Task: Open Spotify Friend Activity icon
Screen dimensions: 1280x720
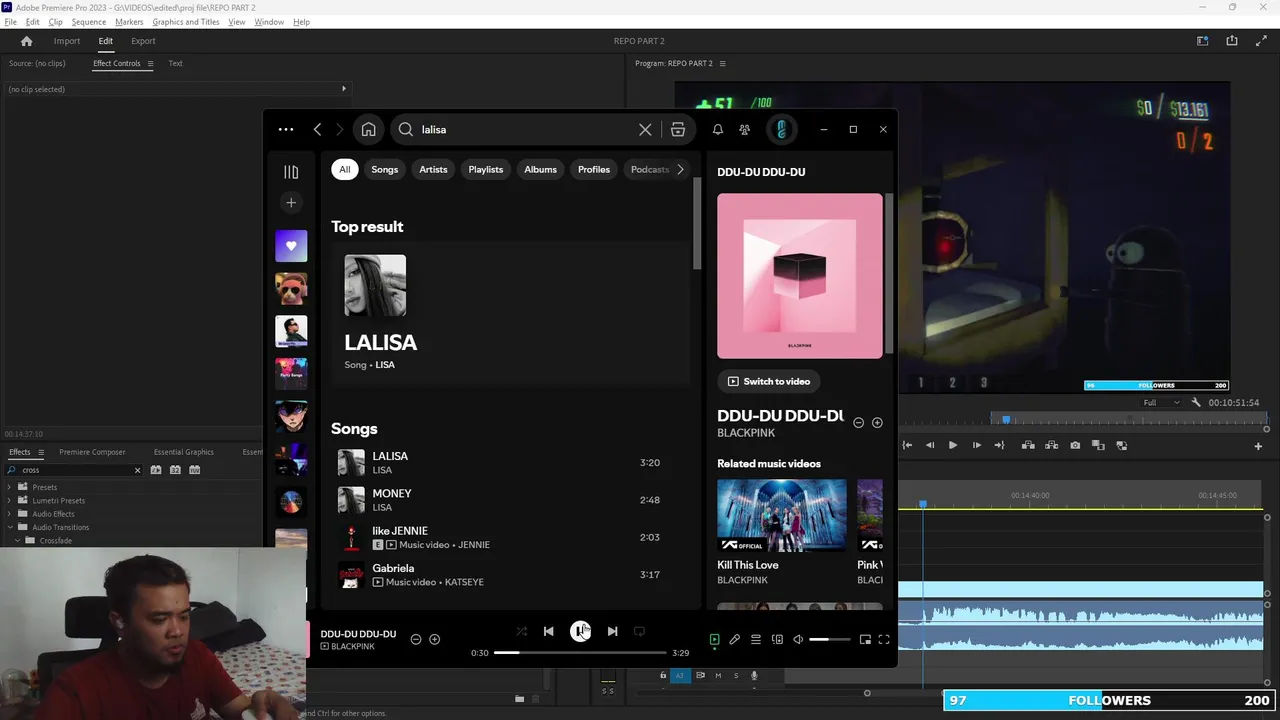Action: tap(744, 129)
